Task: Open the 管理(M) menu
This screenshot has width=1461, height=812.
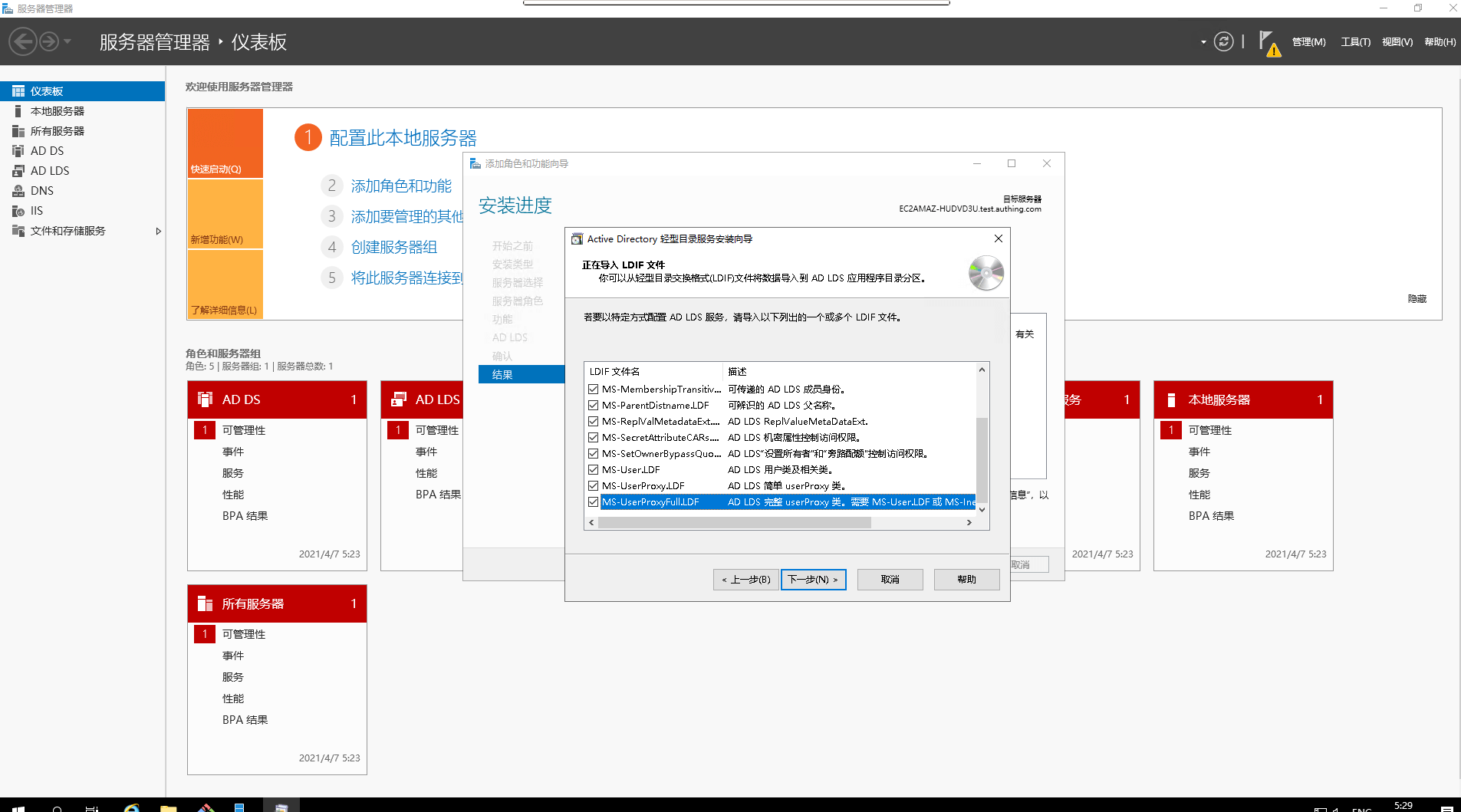Action: tap(1308, 42)
